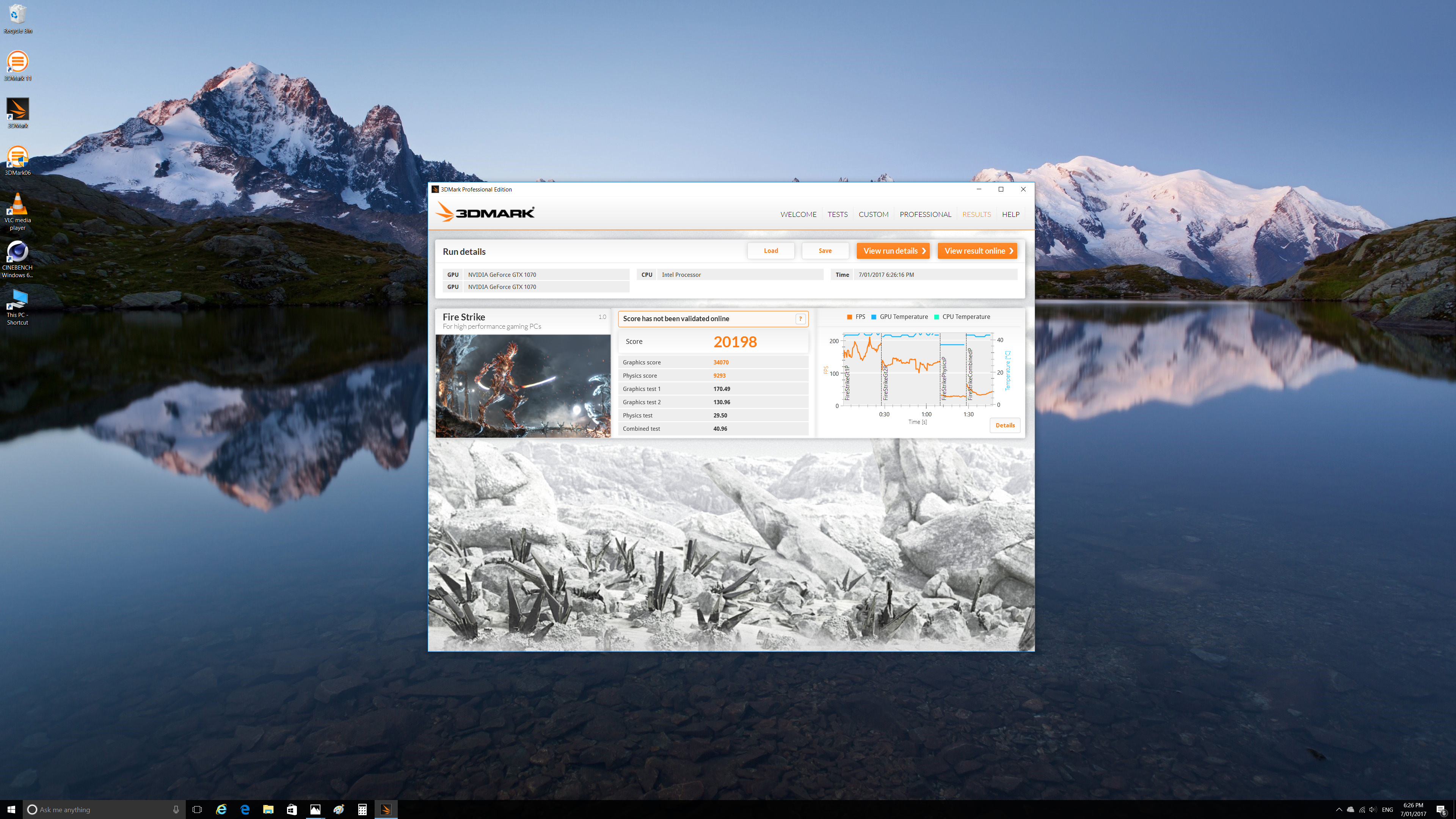Click 'Score has not been validated online' text
The height and width of the screenshot is (819, 1456).
675,319
